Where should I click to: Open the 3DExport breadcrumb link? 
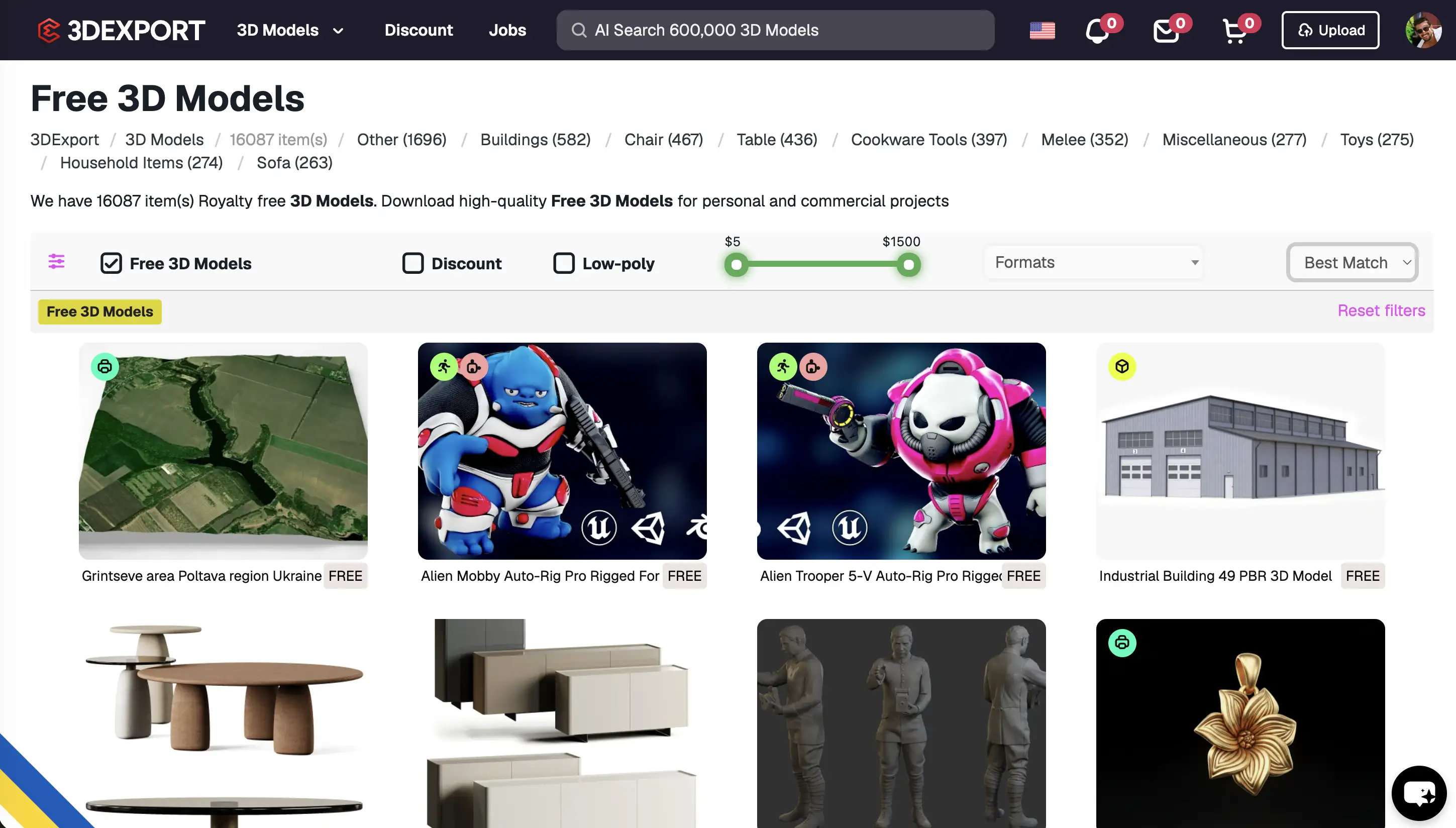pyautogui.click(x=64, y=139)
